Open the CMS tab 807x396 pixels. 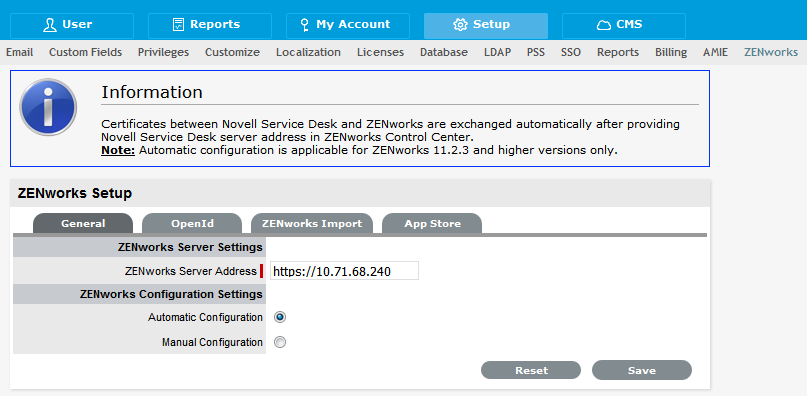623,26
